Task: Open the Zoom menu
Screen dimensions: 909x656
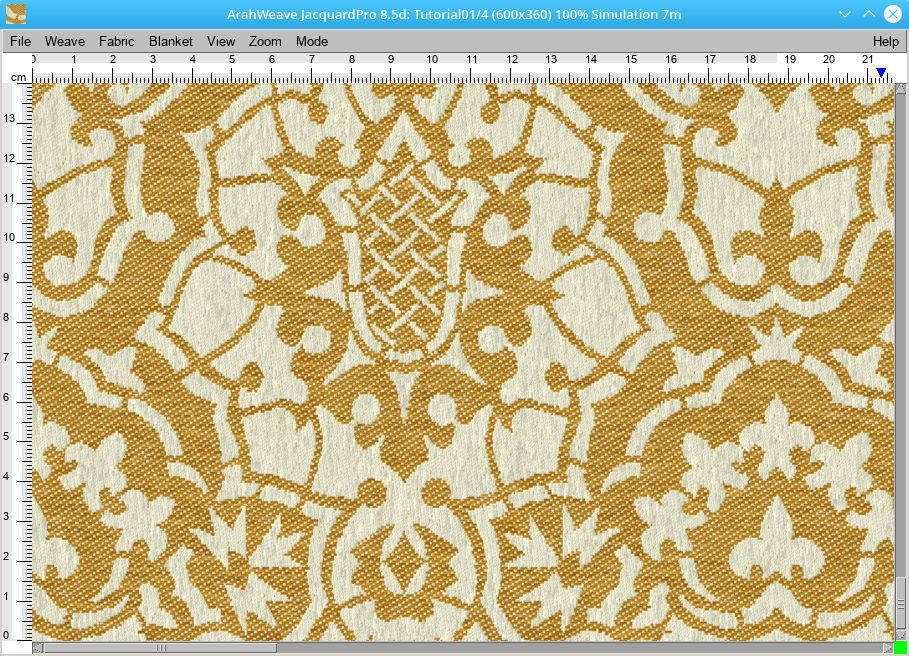Action: pos(265,42)
